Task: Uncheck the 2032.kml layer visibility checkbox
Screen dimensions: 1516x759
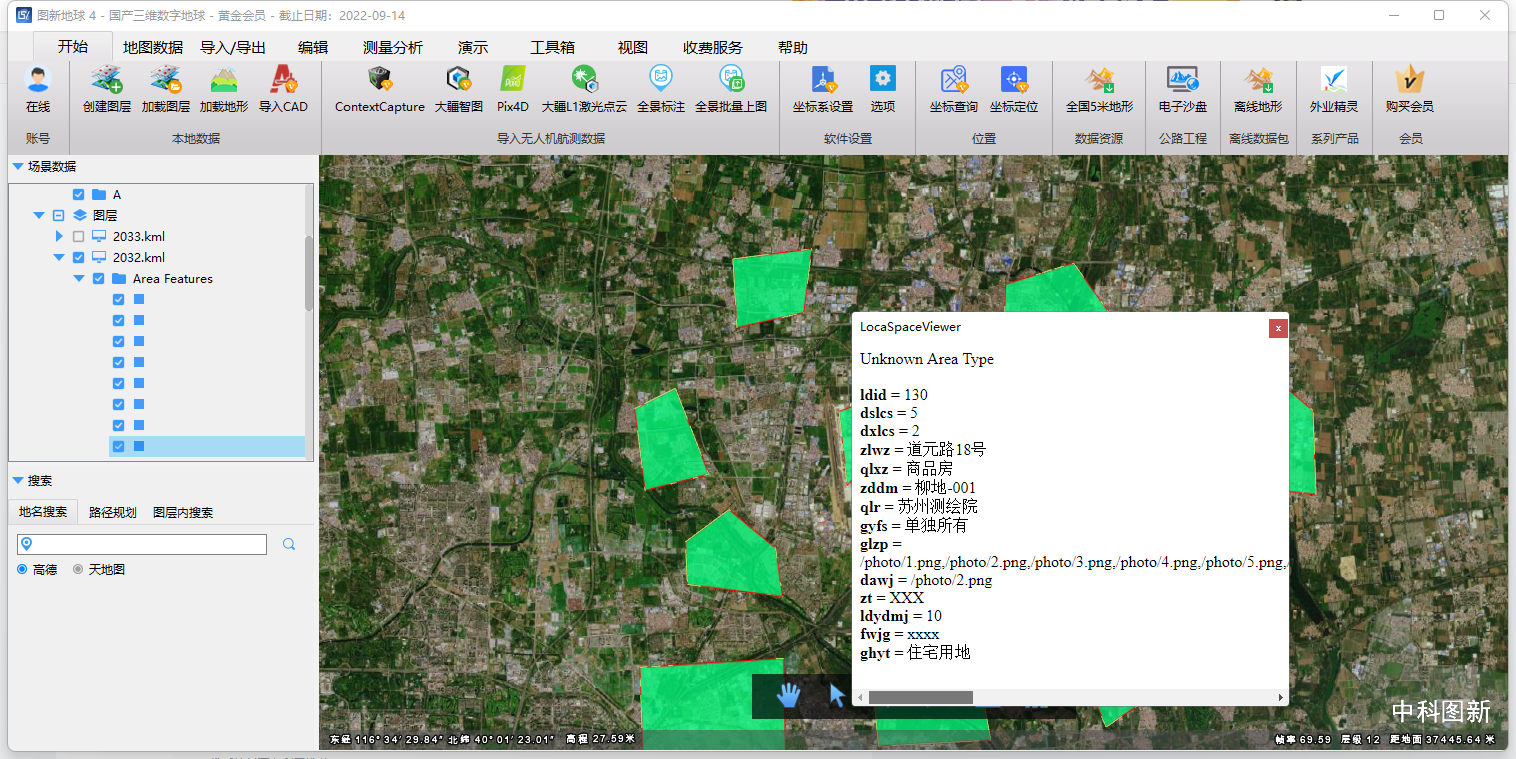Action: (78, 257)
